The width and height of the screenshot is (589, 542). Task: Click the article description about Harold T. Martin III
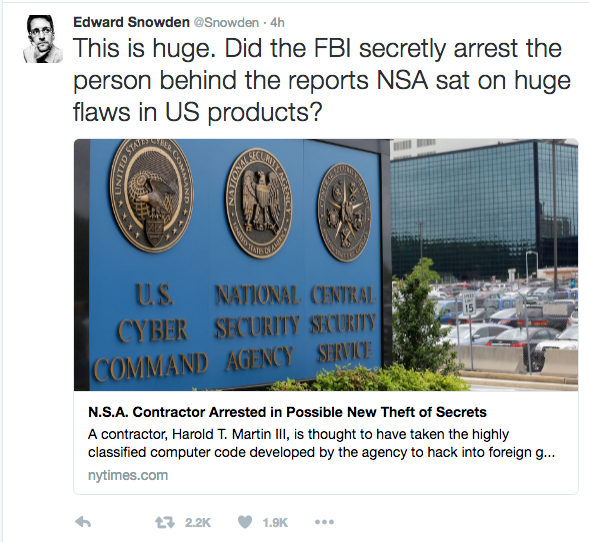tap(321, 443)
